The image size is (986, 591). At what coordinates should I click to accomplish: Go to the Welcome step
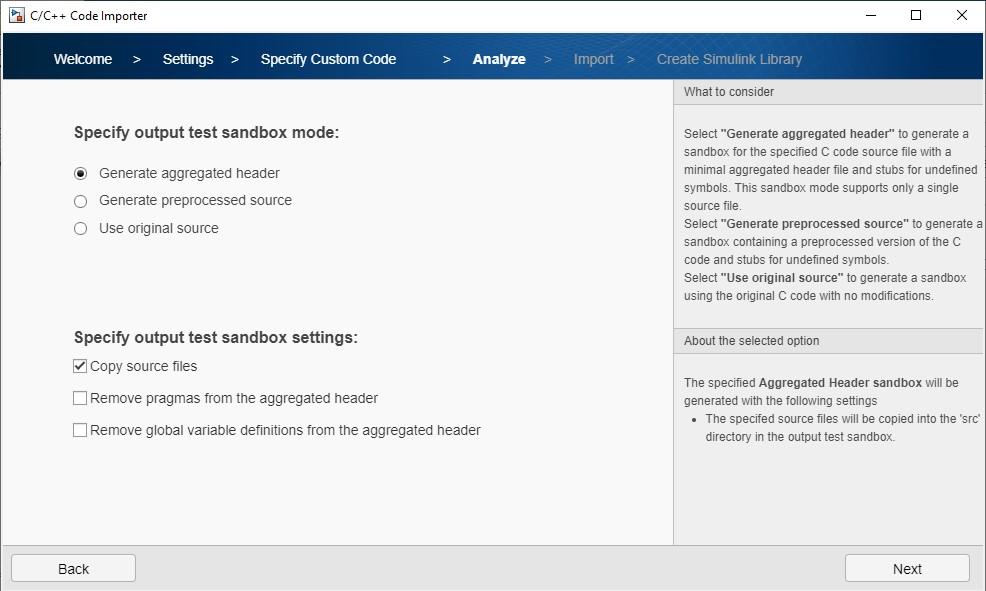pyautogui.click(x=83, y=59)
